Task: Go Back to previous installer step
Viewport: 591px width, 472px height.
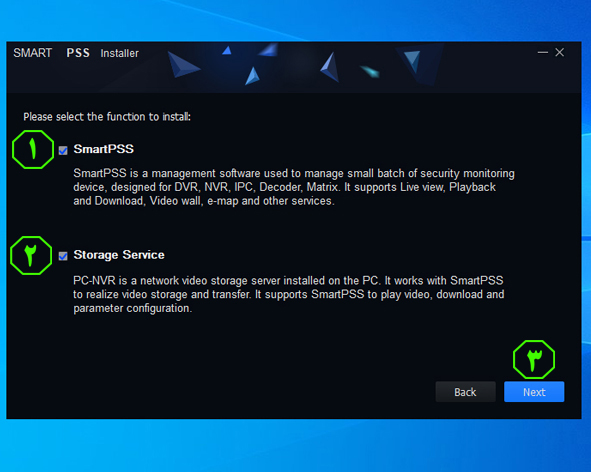Action: (465, 392)
